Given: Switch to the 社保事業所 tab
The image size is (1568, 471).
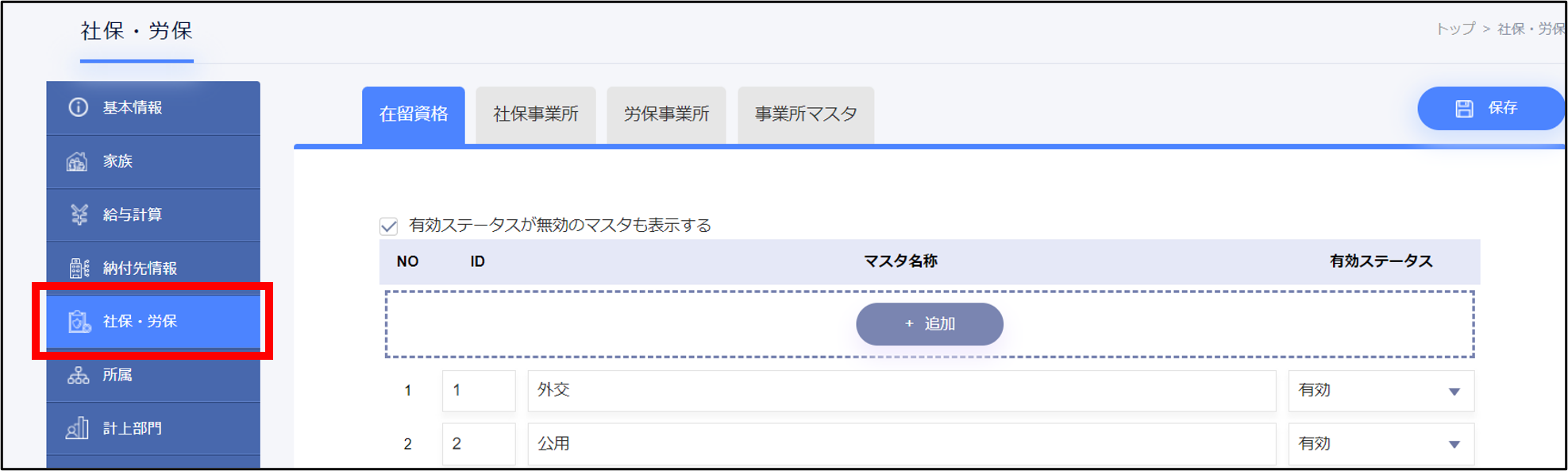Looking at the screenshot, I should point(536,114).
